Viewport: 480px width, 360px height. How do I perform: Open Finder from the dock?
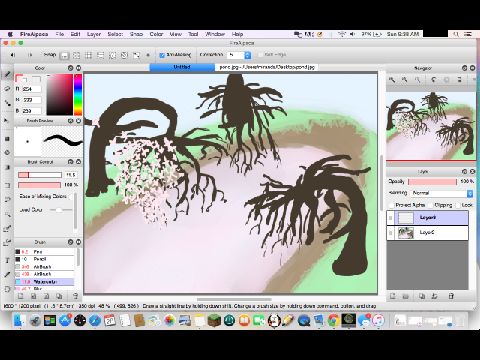pos(19,321)
